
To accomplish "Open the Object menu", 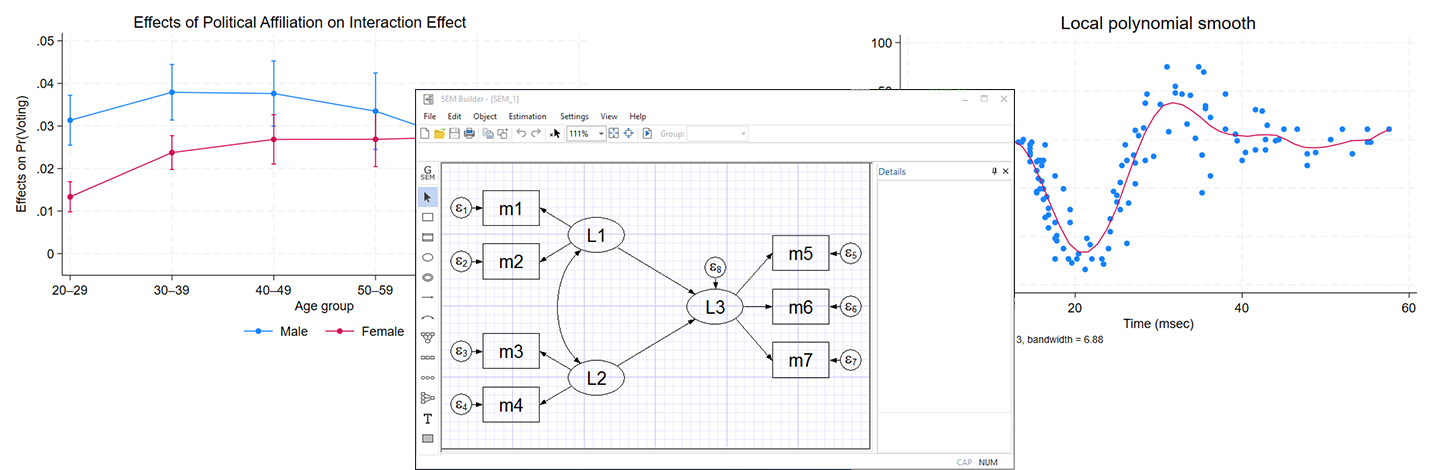I will click(484, 117).
